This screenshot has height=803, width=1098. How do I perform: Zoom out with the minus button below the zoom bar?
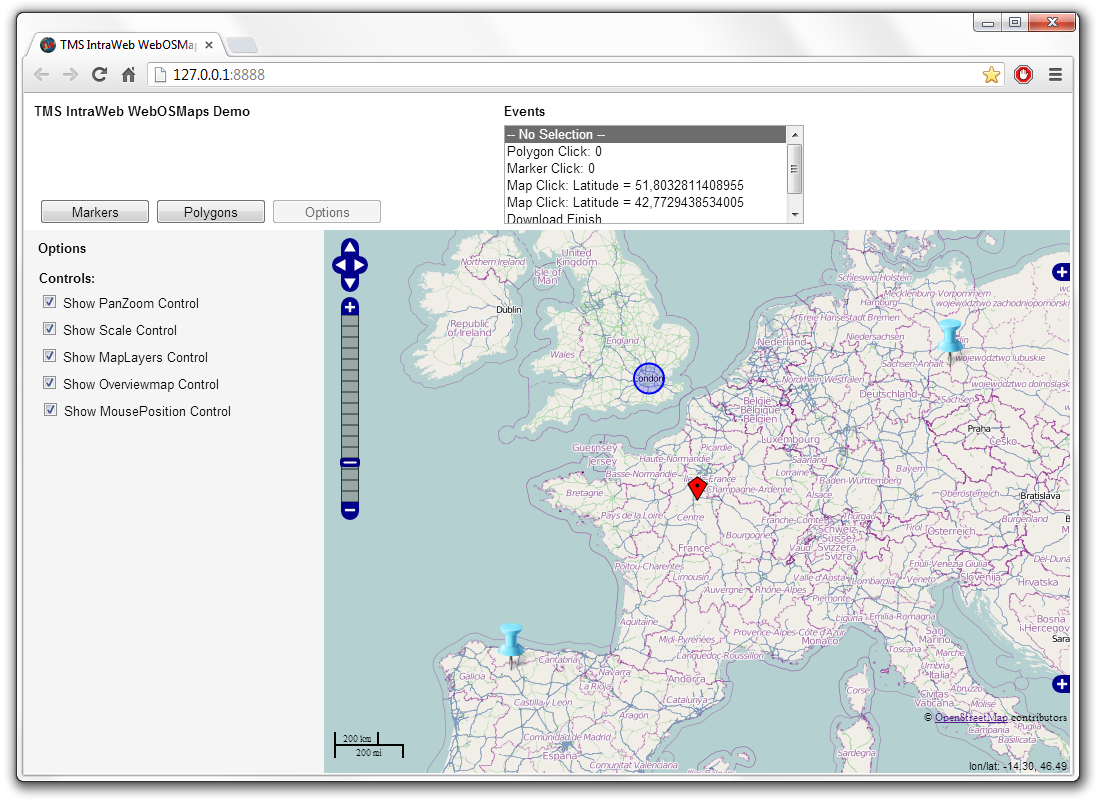pyautogui.click(x=349, y=510)
